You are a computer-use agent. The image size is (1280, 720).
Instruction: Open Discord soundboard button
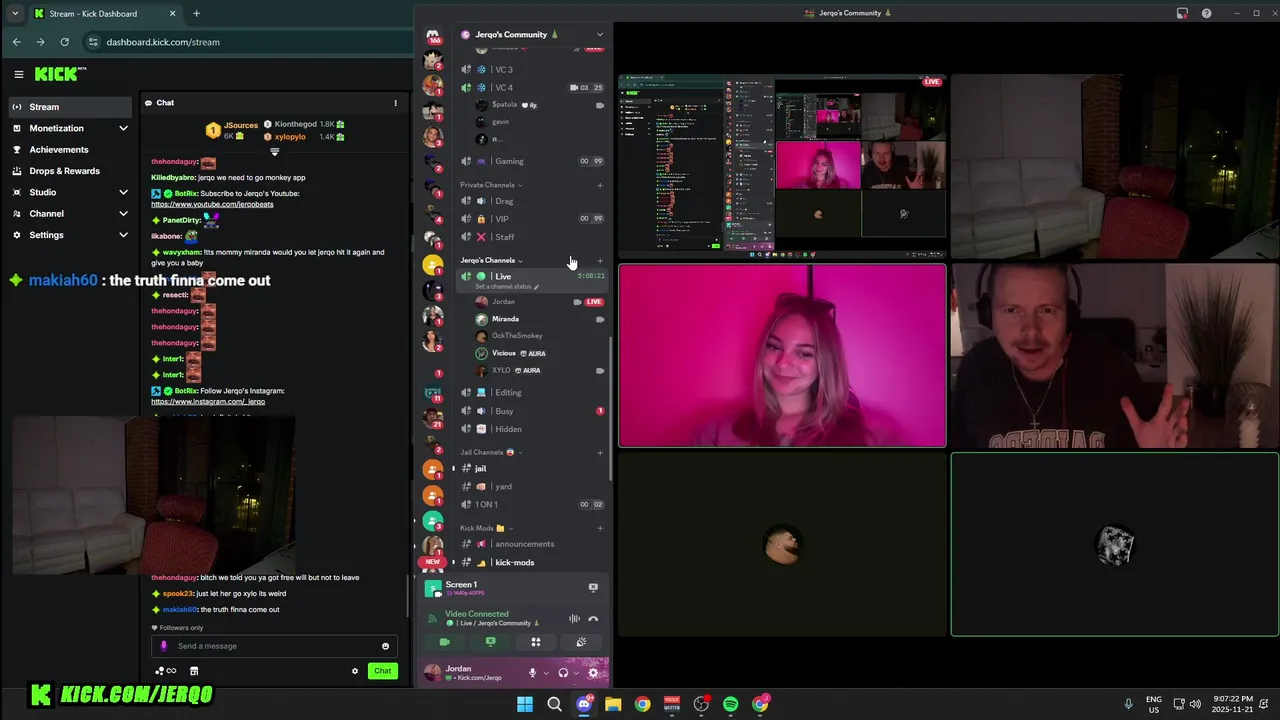click(581, 642)
